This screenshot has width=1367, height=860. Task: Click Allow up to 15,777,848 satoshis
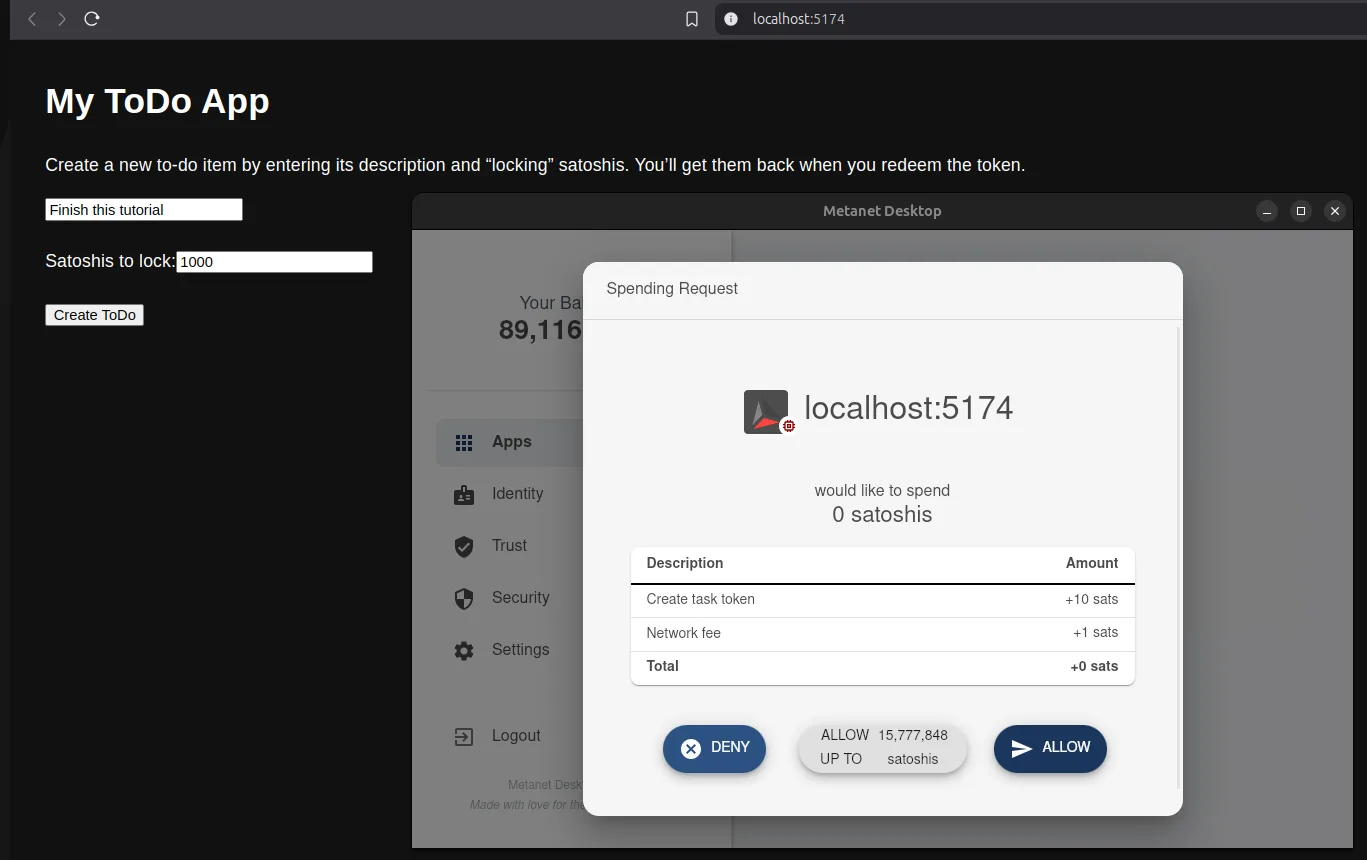pos(882,748)
